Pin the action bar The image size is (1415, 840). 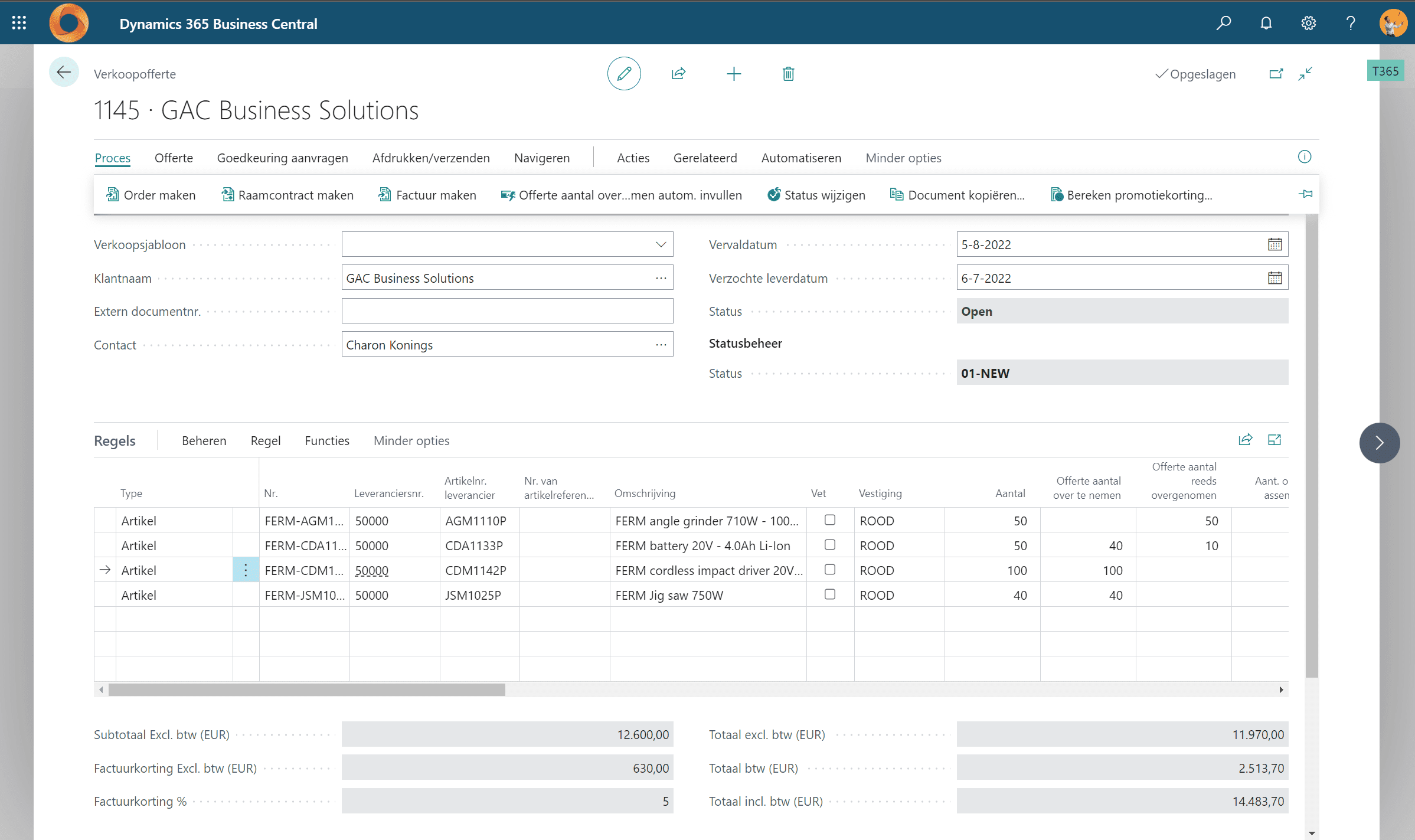pos(1305,194)
